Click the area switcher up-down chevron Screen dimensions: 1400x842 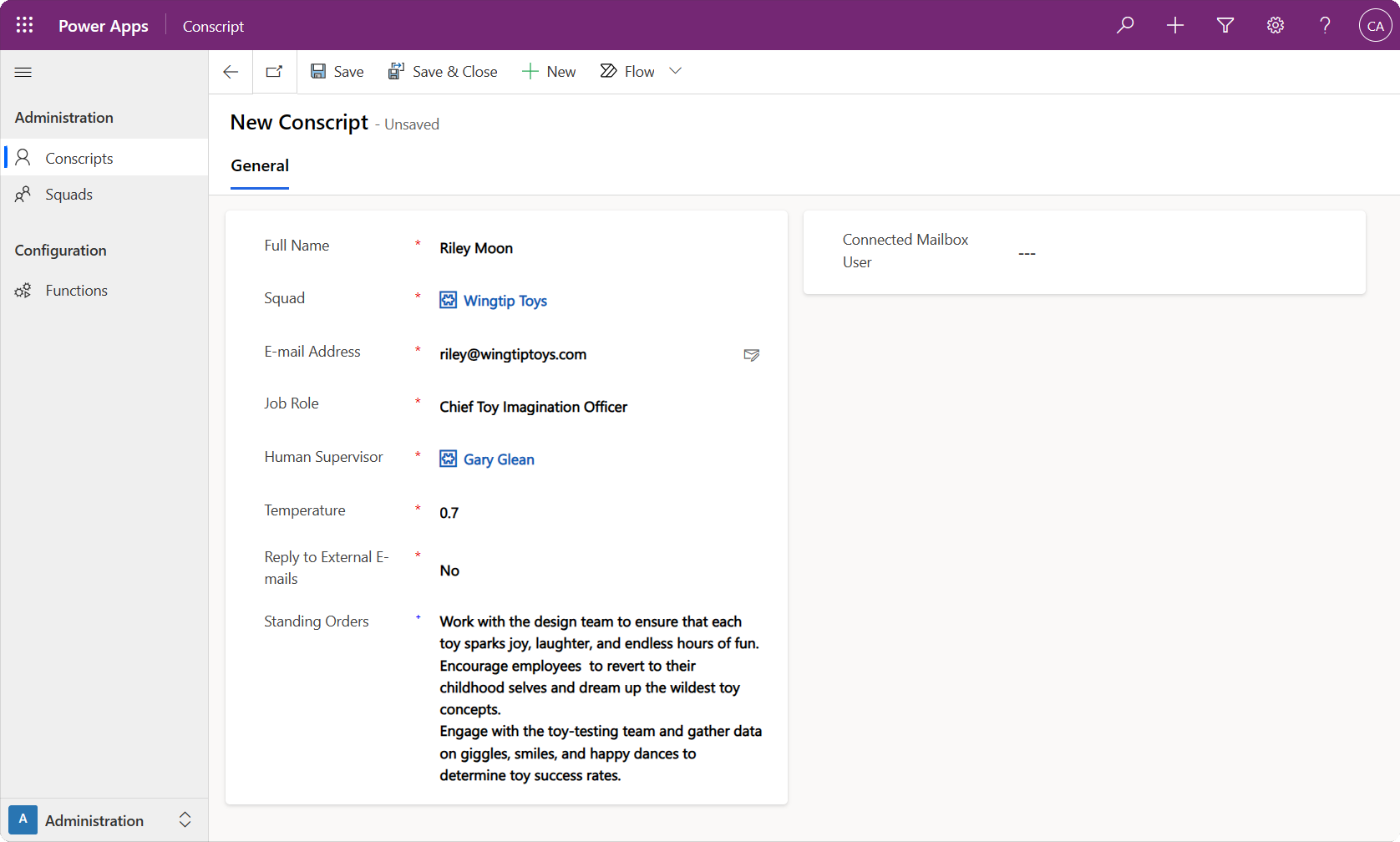tap(185, 820)
